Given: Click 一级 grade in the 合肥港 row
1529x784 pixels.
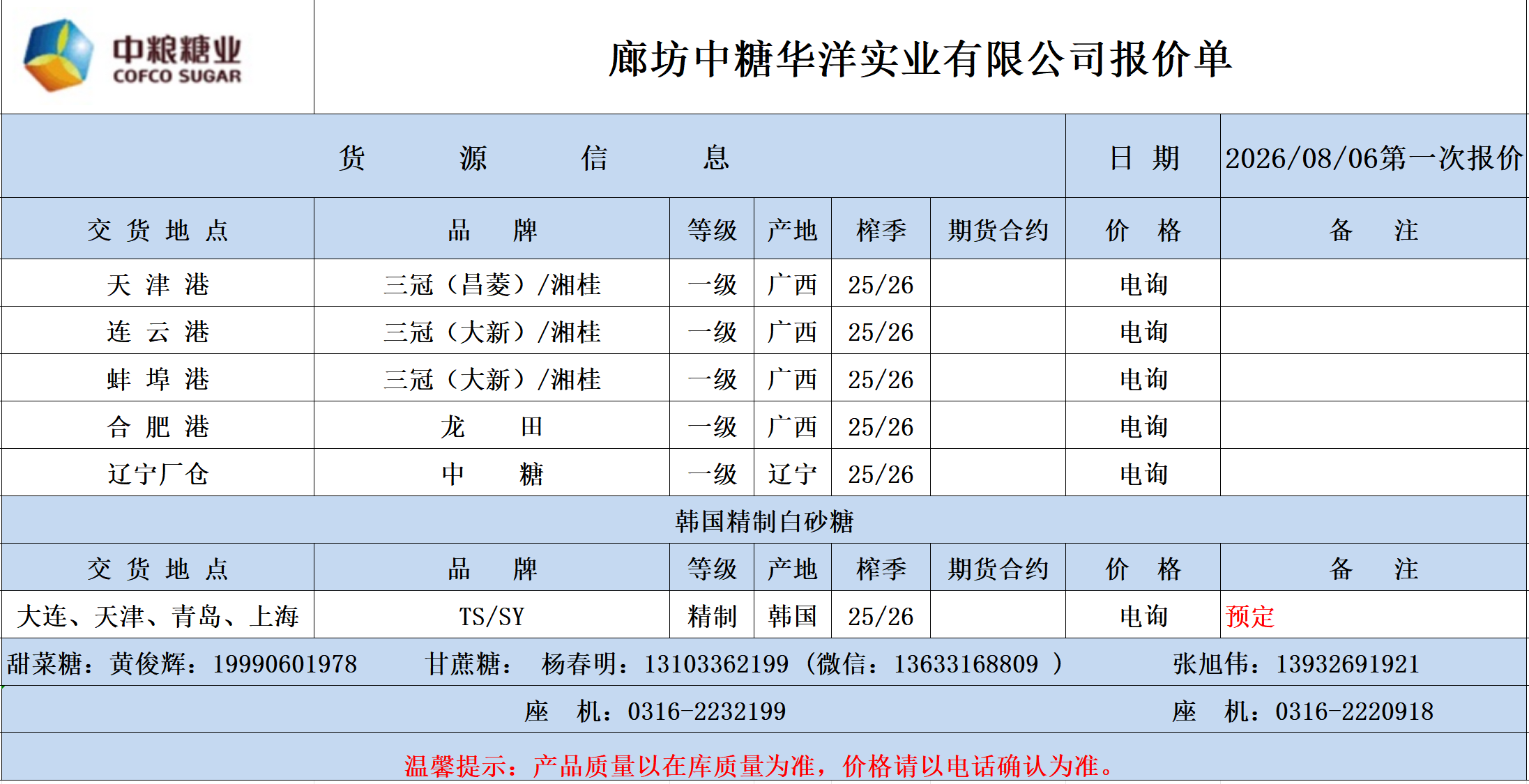Looking at the screenshot, I should click(x=712, y=426).
